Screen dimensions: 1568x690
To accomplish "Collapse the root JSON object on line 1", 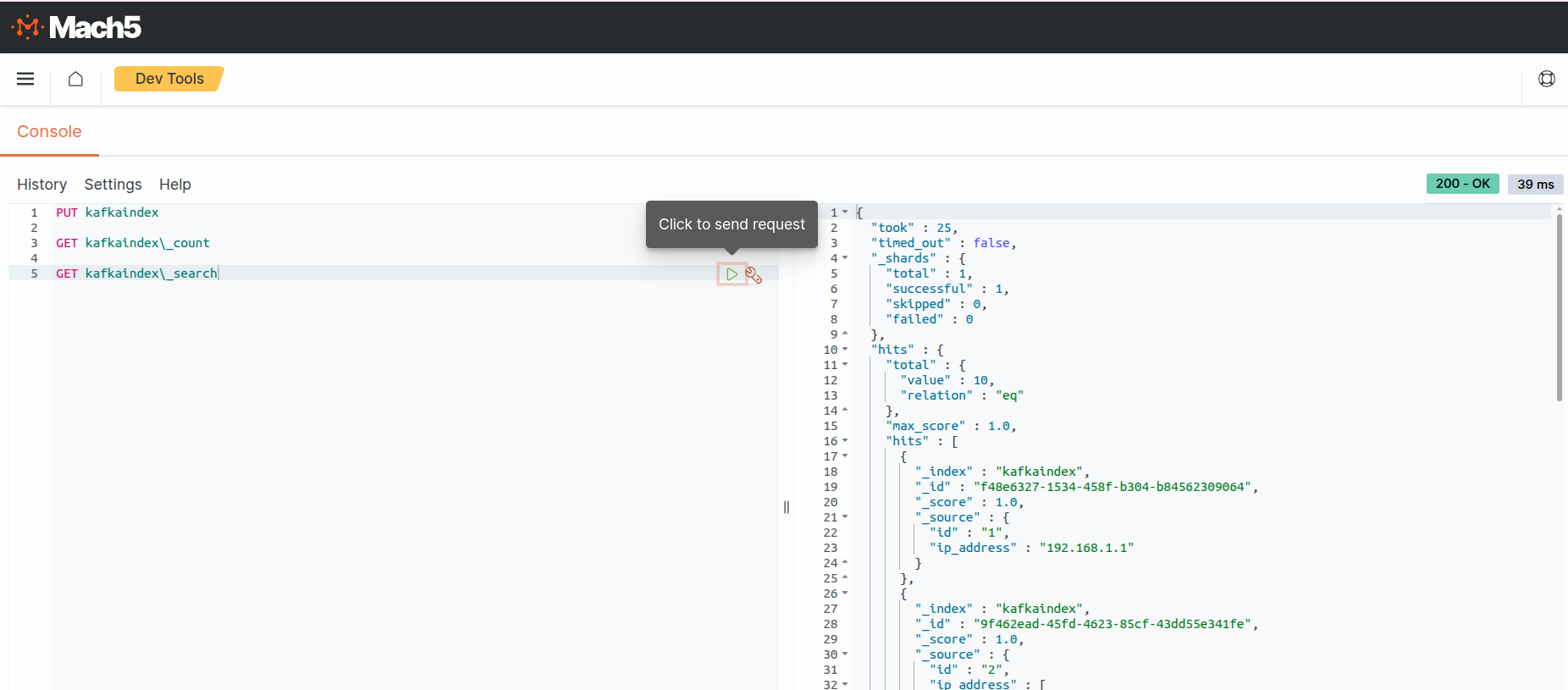I will pos(845,213).
